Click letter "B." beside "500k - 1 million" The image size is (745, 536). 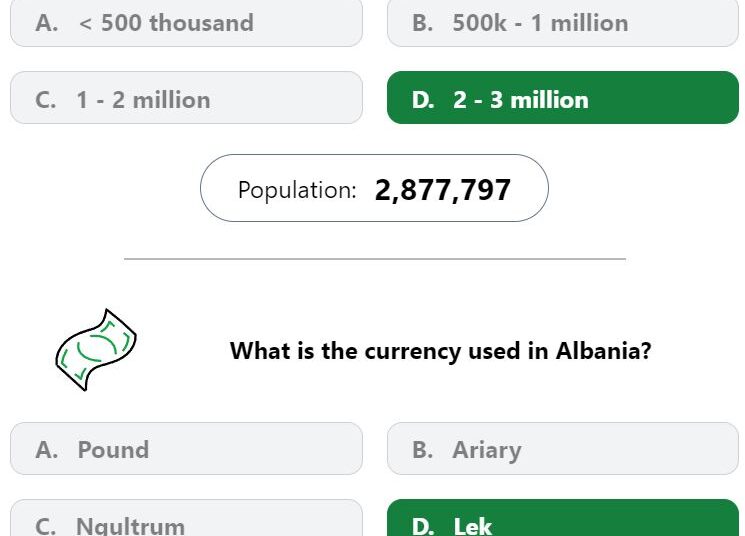422,22
